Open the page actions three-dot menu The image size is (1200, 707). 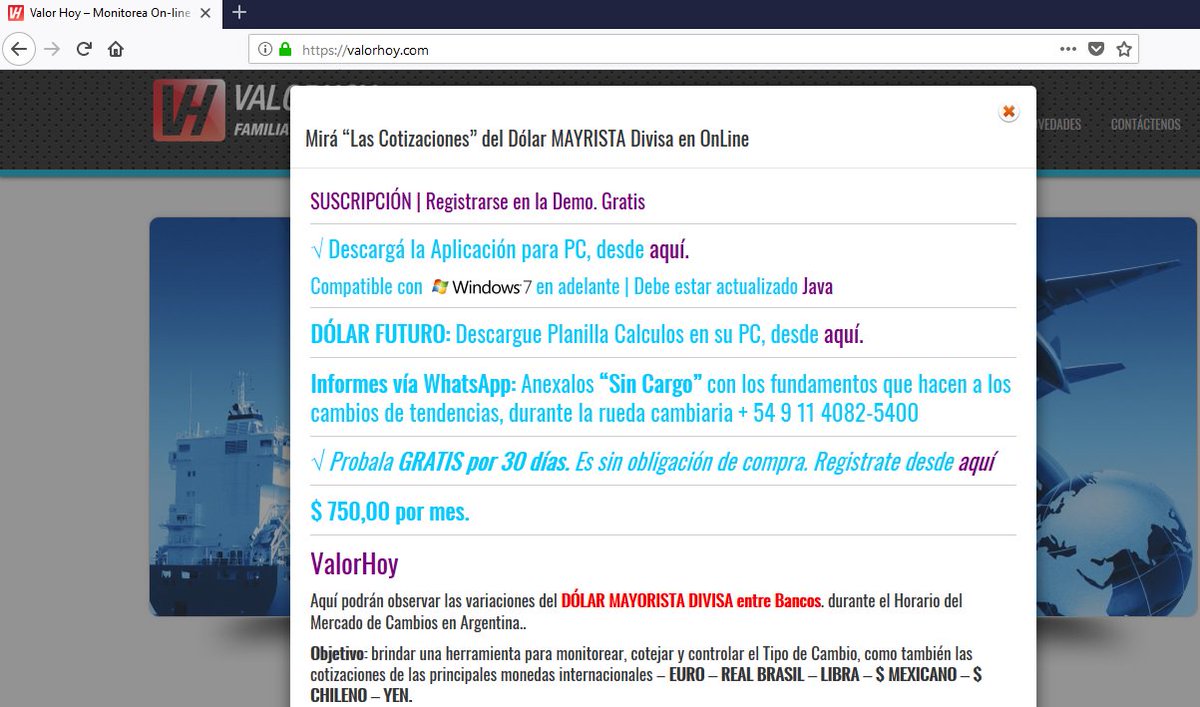pos(1068,49)
